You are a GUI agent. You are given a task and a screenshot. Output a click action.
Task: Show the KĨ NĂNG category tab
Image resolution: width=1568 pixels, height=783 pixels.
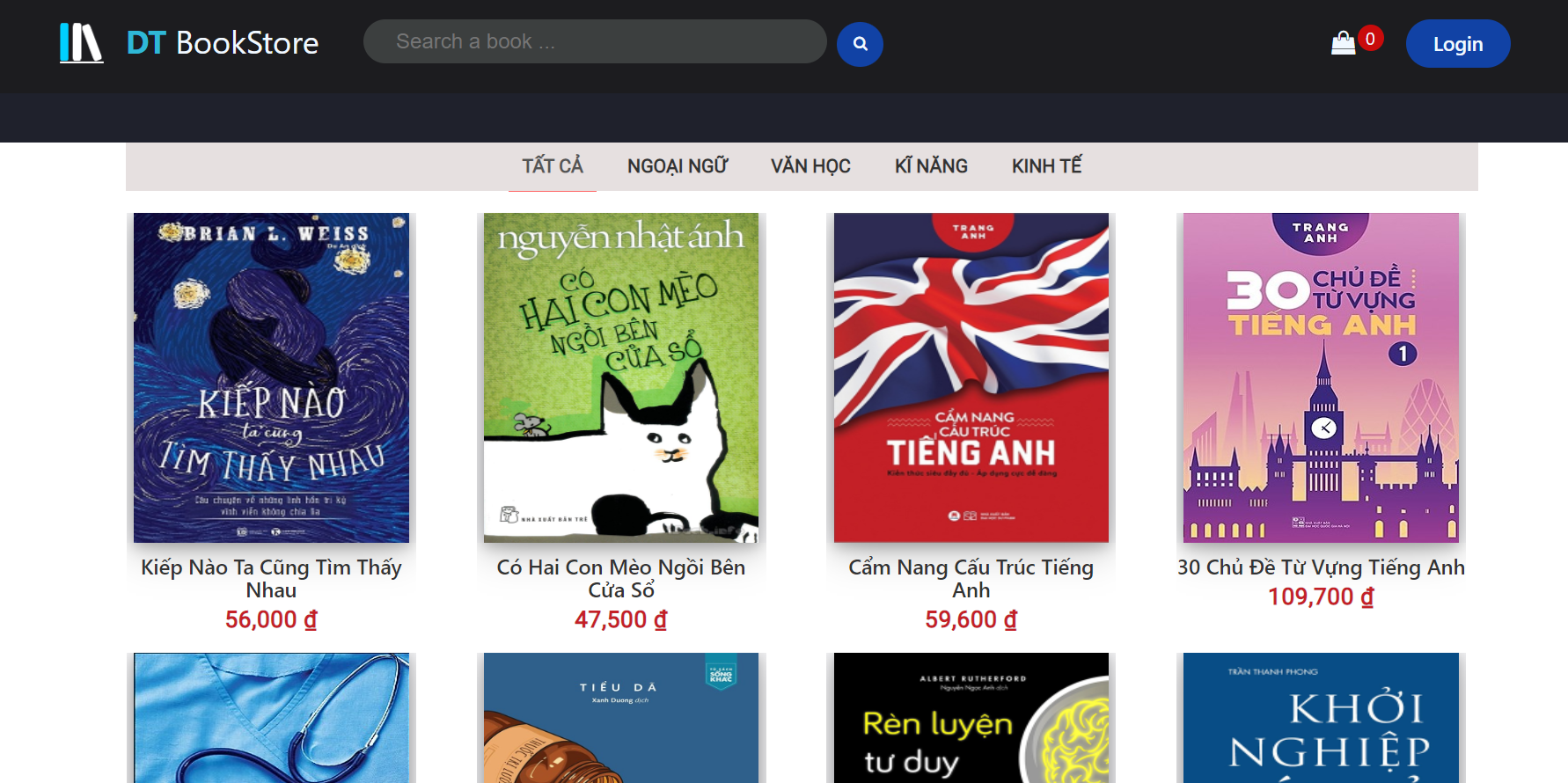[931, 166]
